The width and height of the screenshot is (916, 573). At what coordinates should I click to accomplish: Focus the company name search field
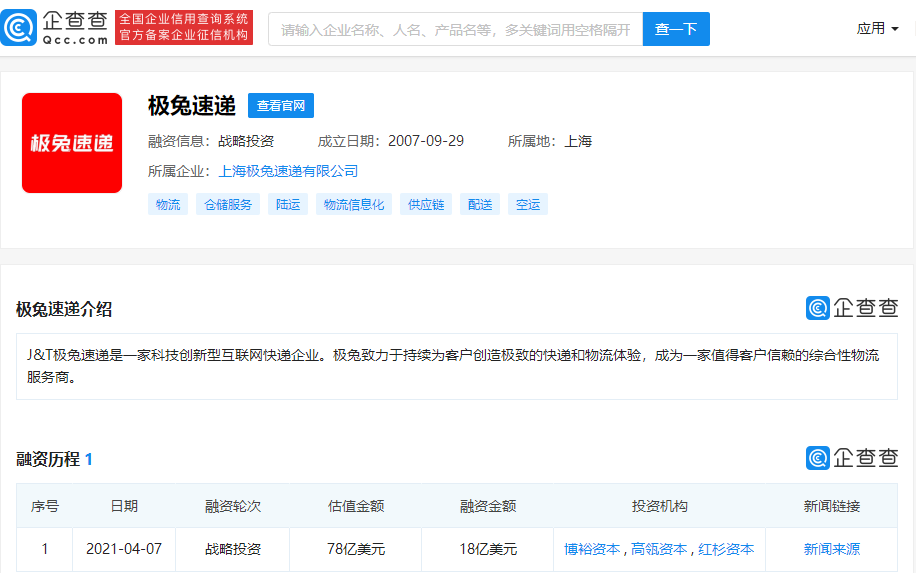click(455, 29)
